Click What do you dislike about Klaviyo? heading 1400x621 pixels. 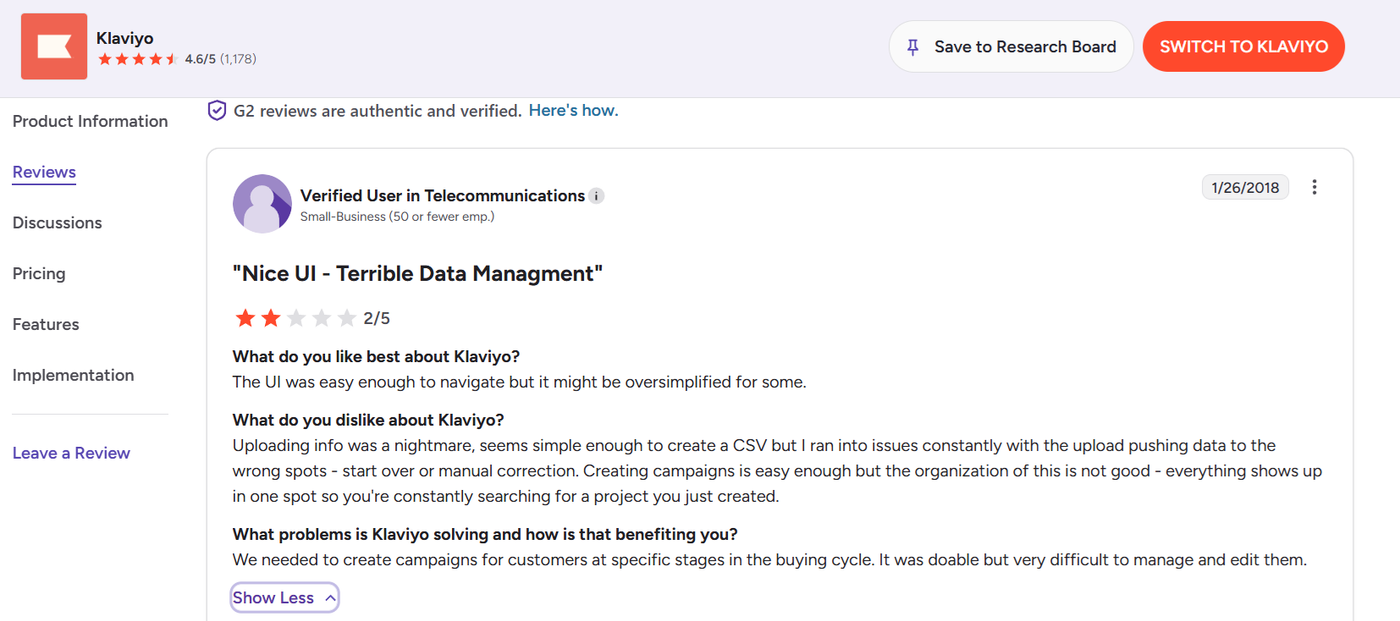click(368, 420)
